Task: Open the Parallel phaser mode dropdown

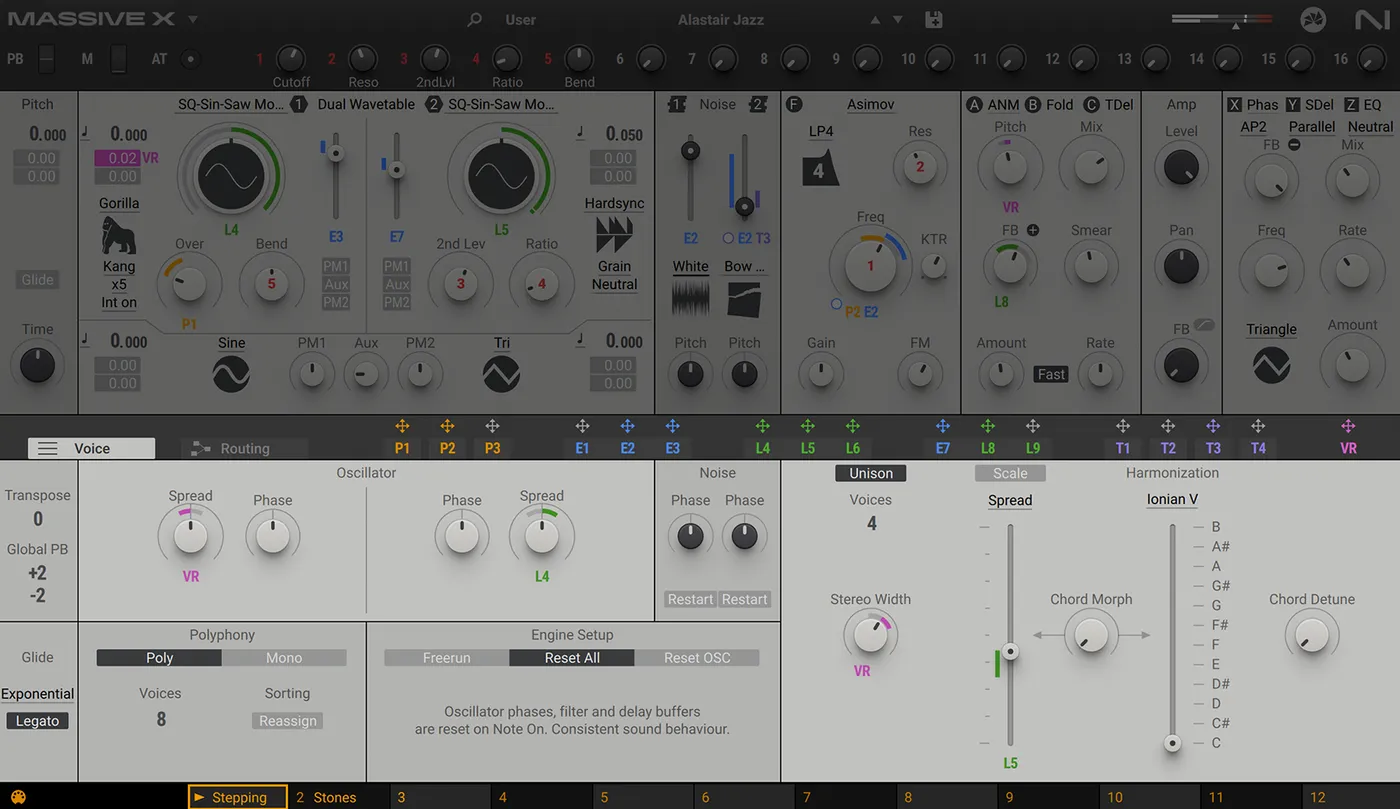Action: (x=1312, y=127)
